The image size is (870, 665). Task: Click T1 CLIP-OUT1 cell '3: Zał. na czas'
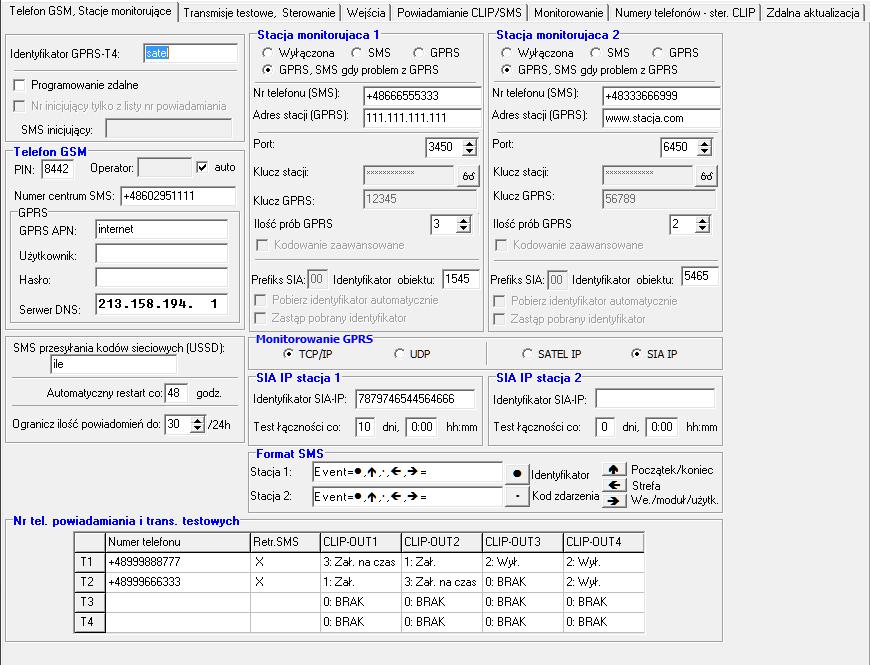click(361, 562)
